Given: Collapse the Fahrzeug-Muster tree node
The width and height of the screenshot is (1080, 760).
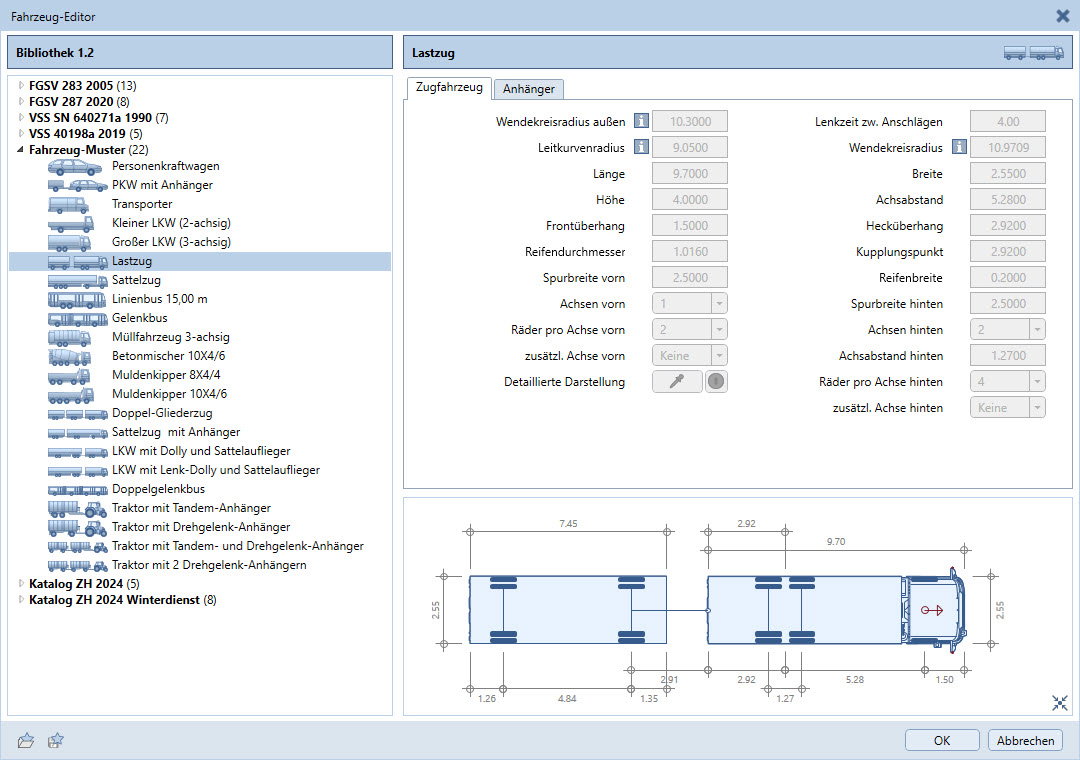Looking at the screenshot, I should (x=21, y=150).
